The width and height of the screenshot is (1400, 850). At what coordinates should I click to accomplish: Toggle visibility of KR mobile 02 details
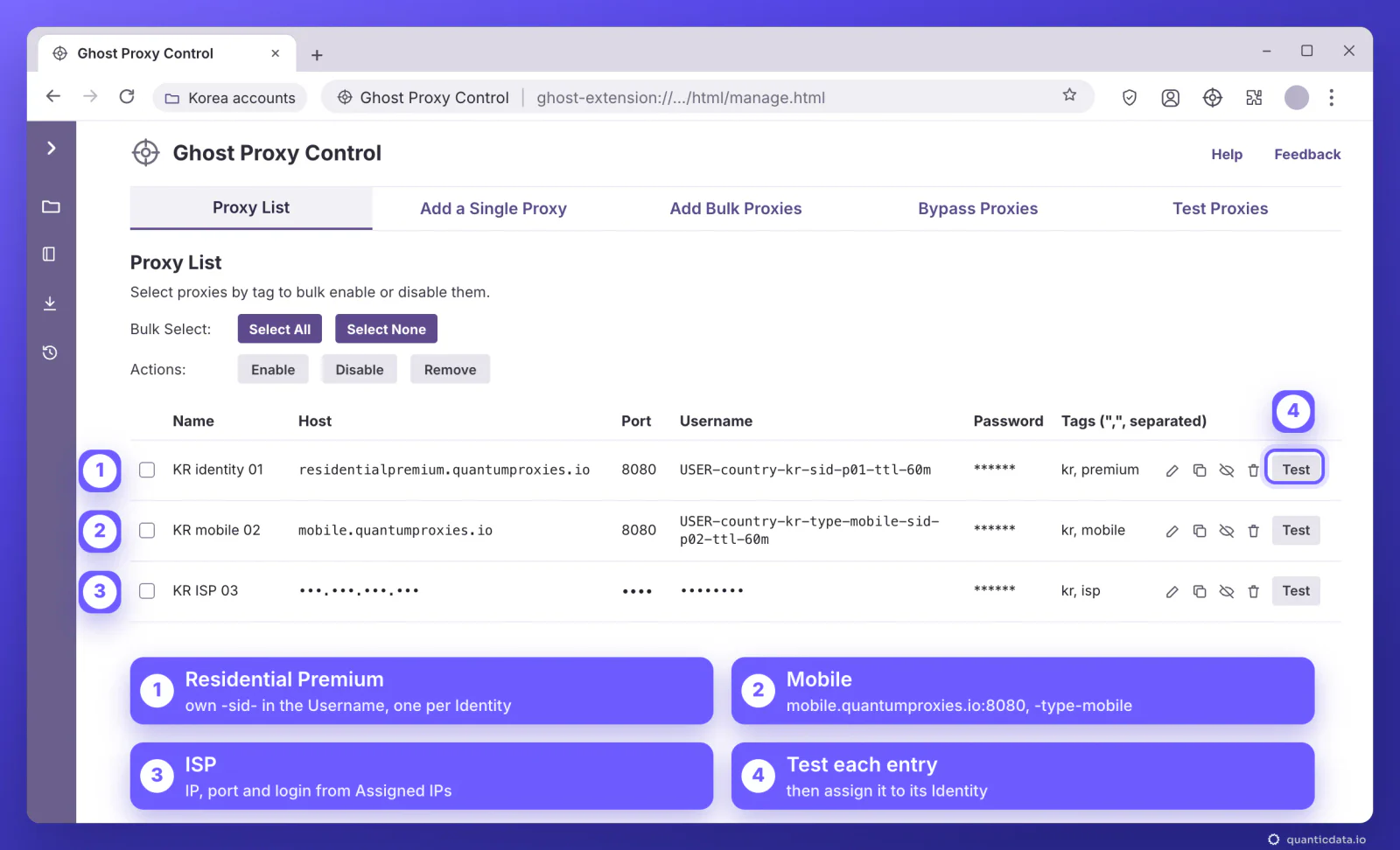coord(1227,531)
